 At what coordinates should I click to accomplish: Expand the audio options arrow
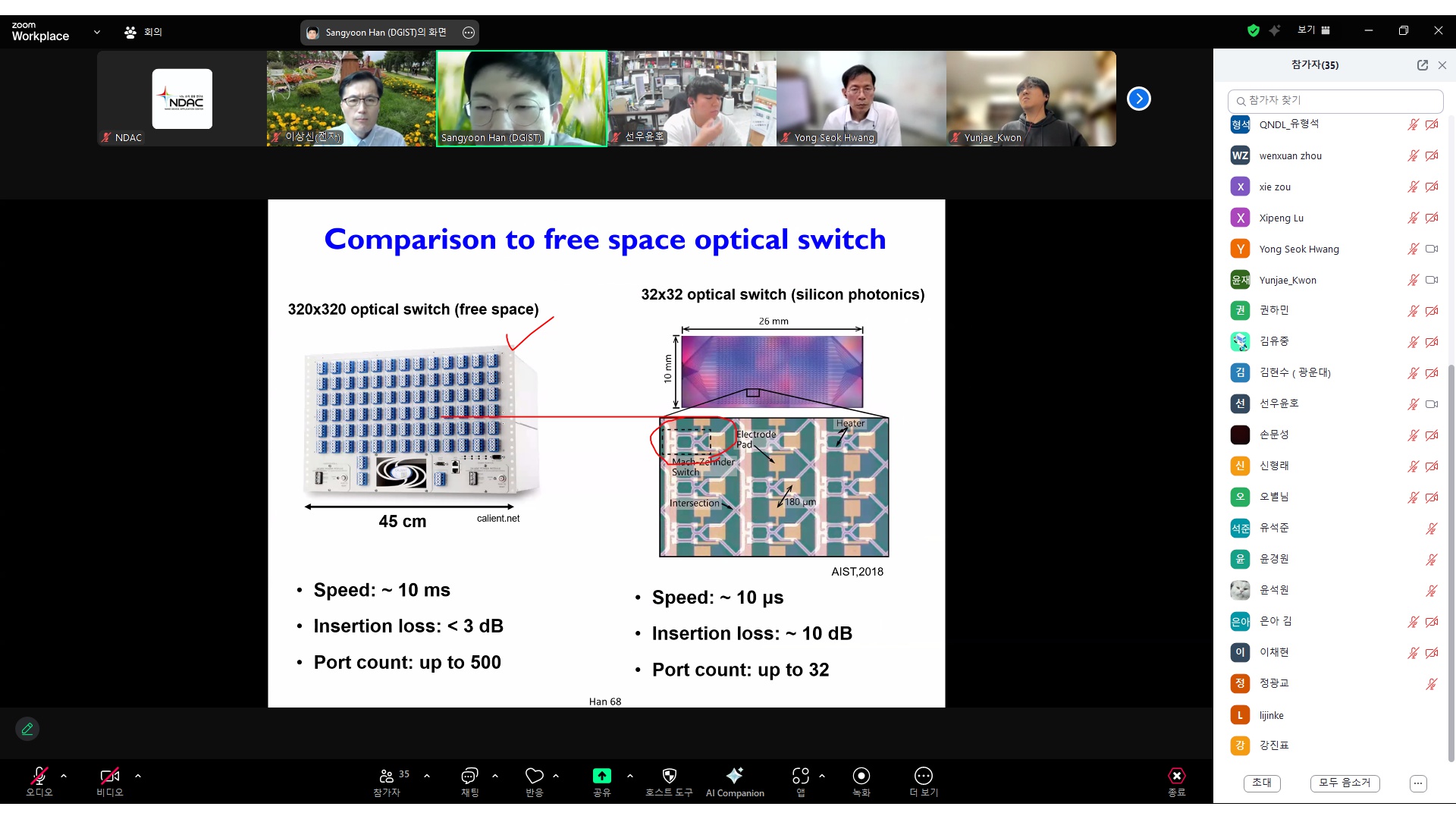[x=64, y=776]
